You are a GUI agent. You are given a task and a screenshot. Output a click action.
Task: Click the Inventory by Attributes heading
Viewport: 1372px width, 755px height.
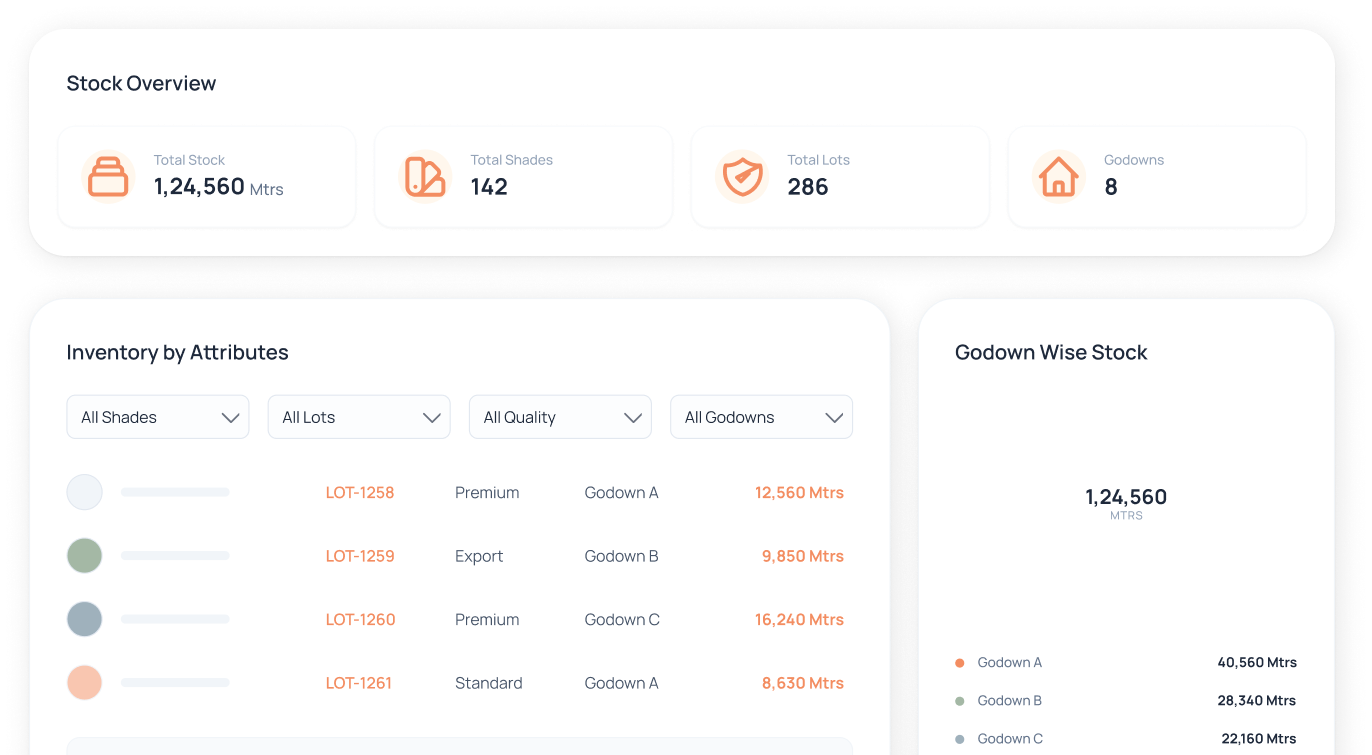point(177,352)
